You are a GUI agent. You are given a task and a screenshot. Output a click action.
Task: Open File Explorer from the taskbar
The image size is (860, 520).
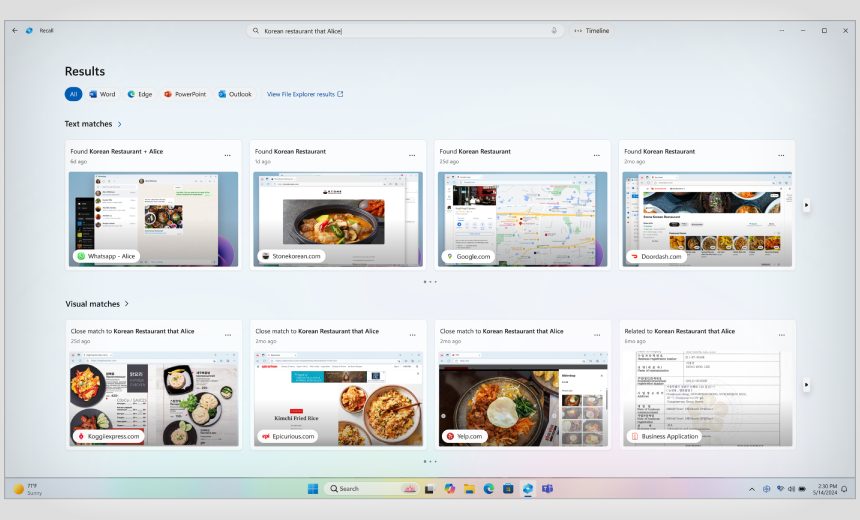[469, 489]
